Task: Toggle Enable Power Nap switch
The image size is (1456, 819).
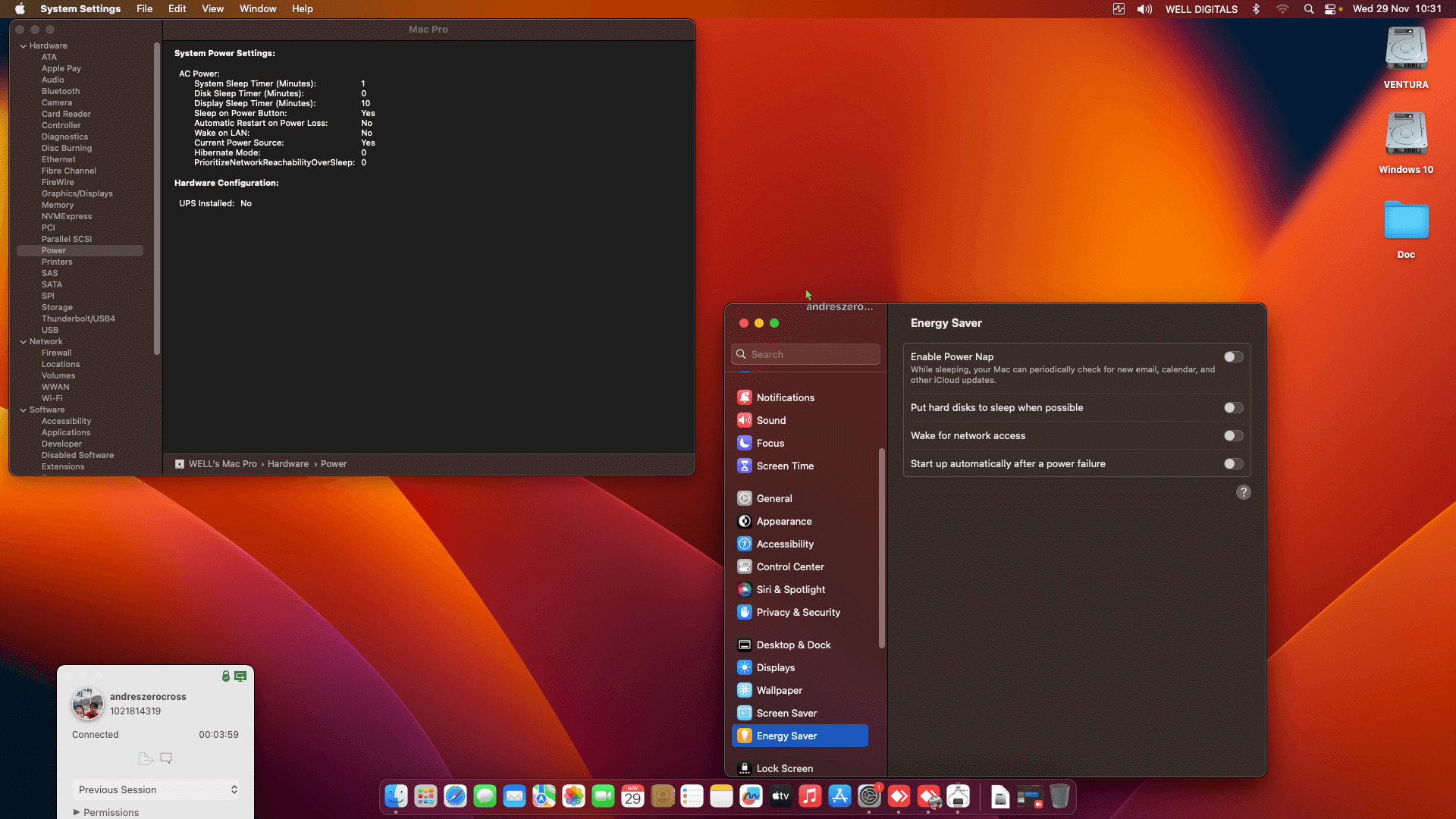Action: click(1233, 356)
